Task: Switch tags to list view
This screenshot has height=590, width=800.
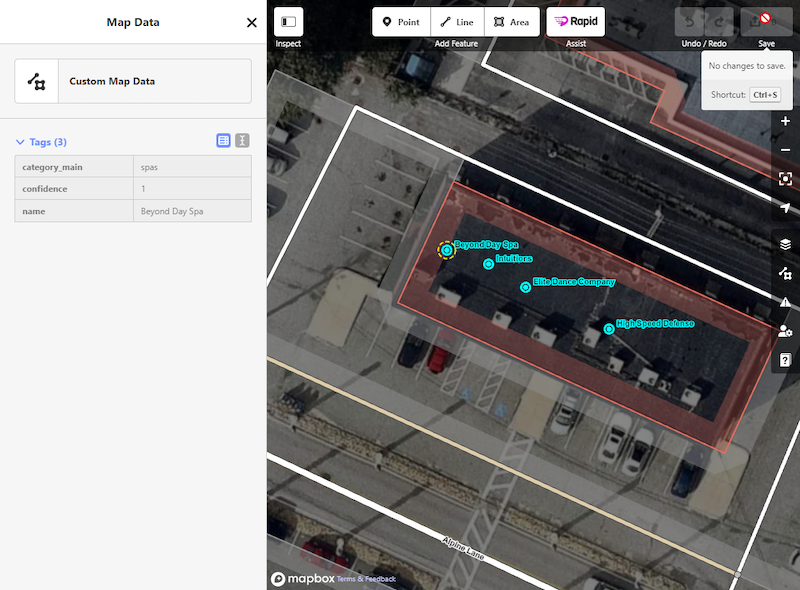Action: [223, 140]
